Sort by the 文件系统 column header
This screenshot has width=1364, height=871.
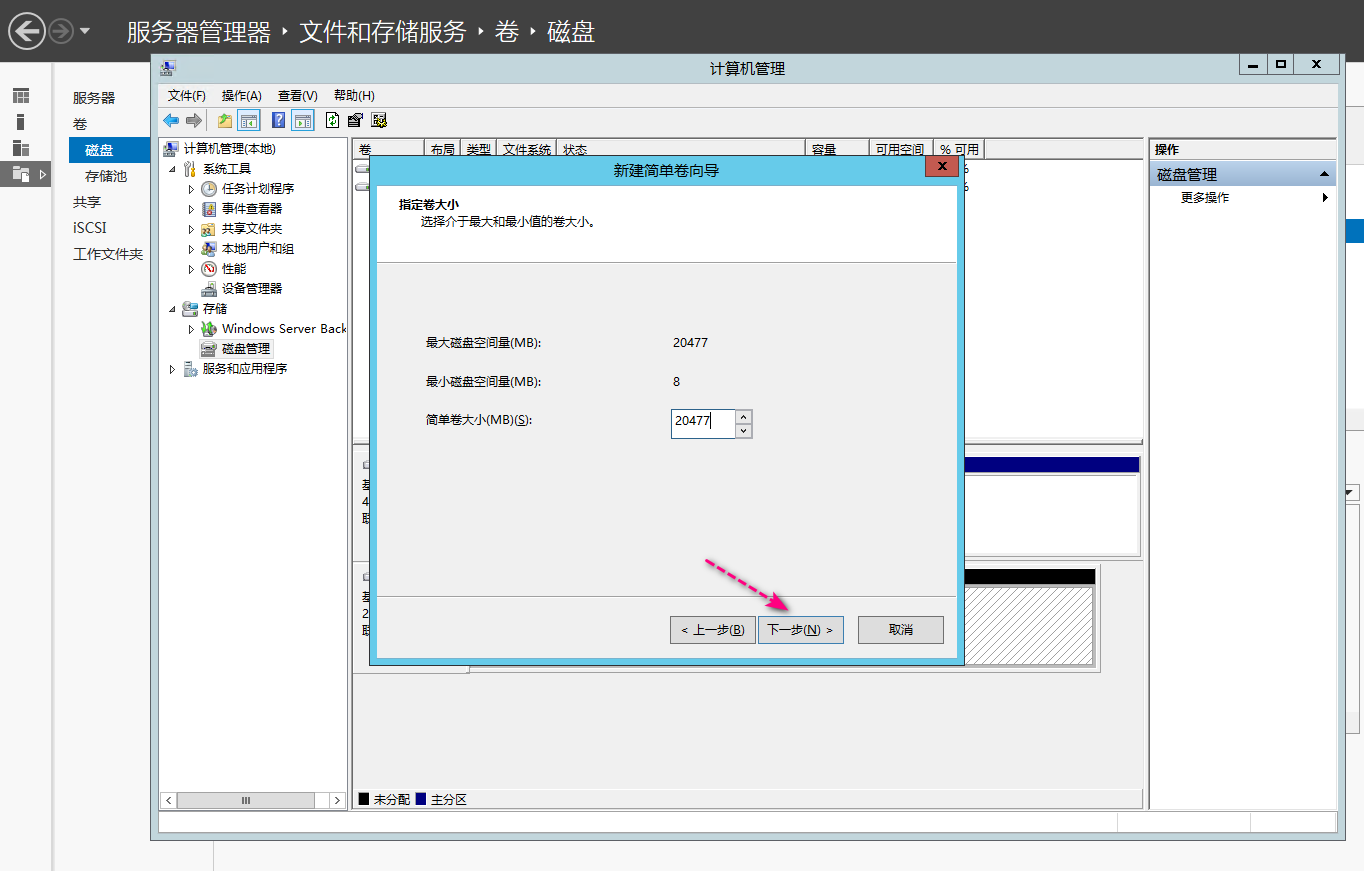tap(526, 149)
